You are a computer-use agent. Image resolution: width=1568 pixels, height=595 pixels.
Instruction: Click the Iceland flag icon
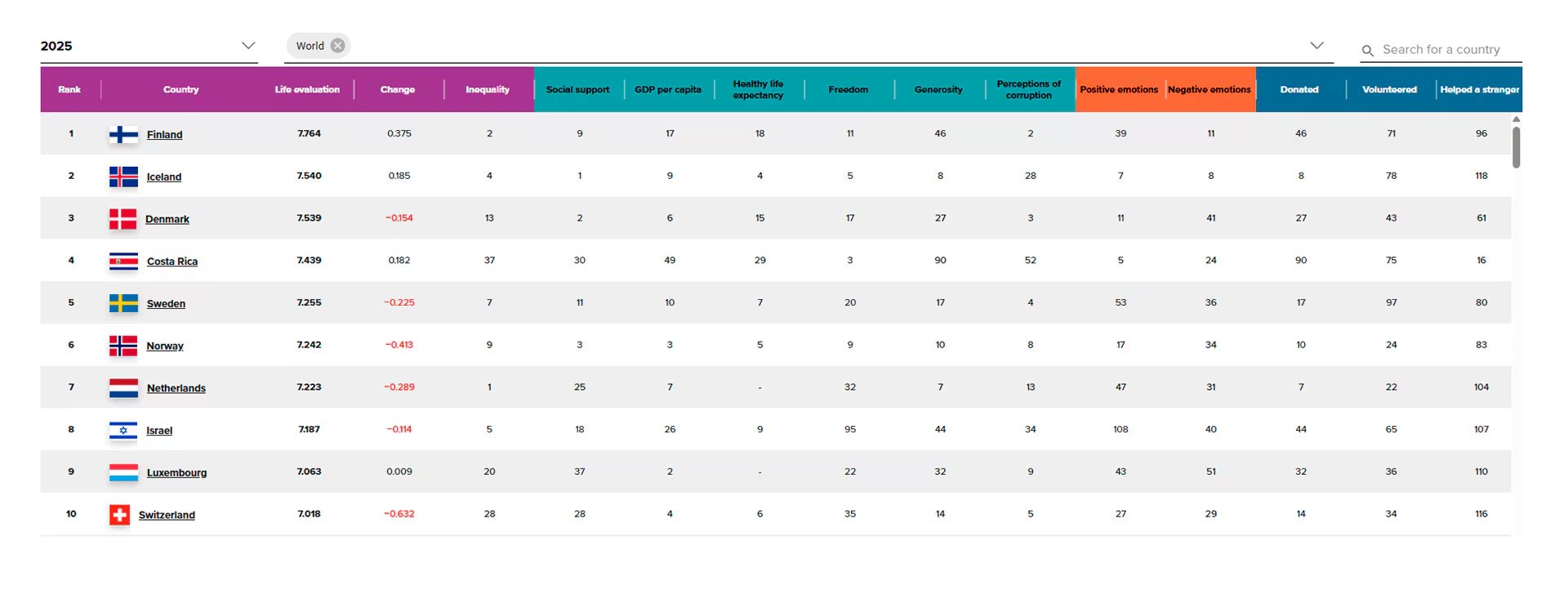click(123, 177)
